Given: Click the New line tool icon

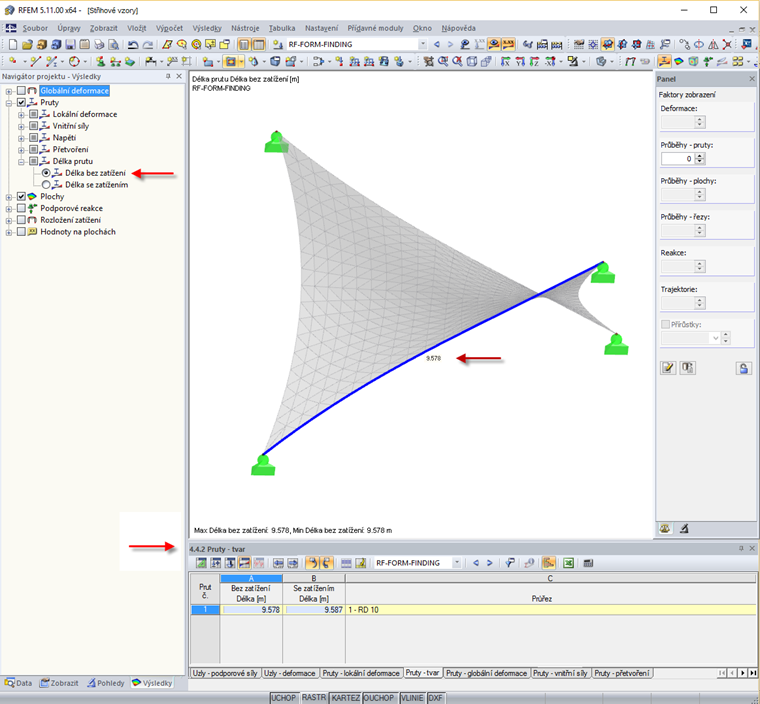Looking at the screenshot, I should click(35, 62).
